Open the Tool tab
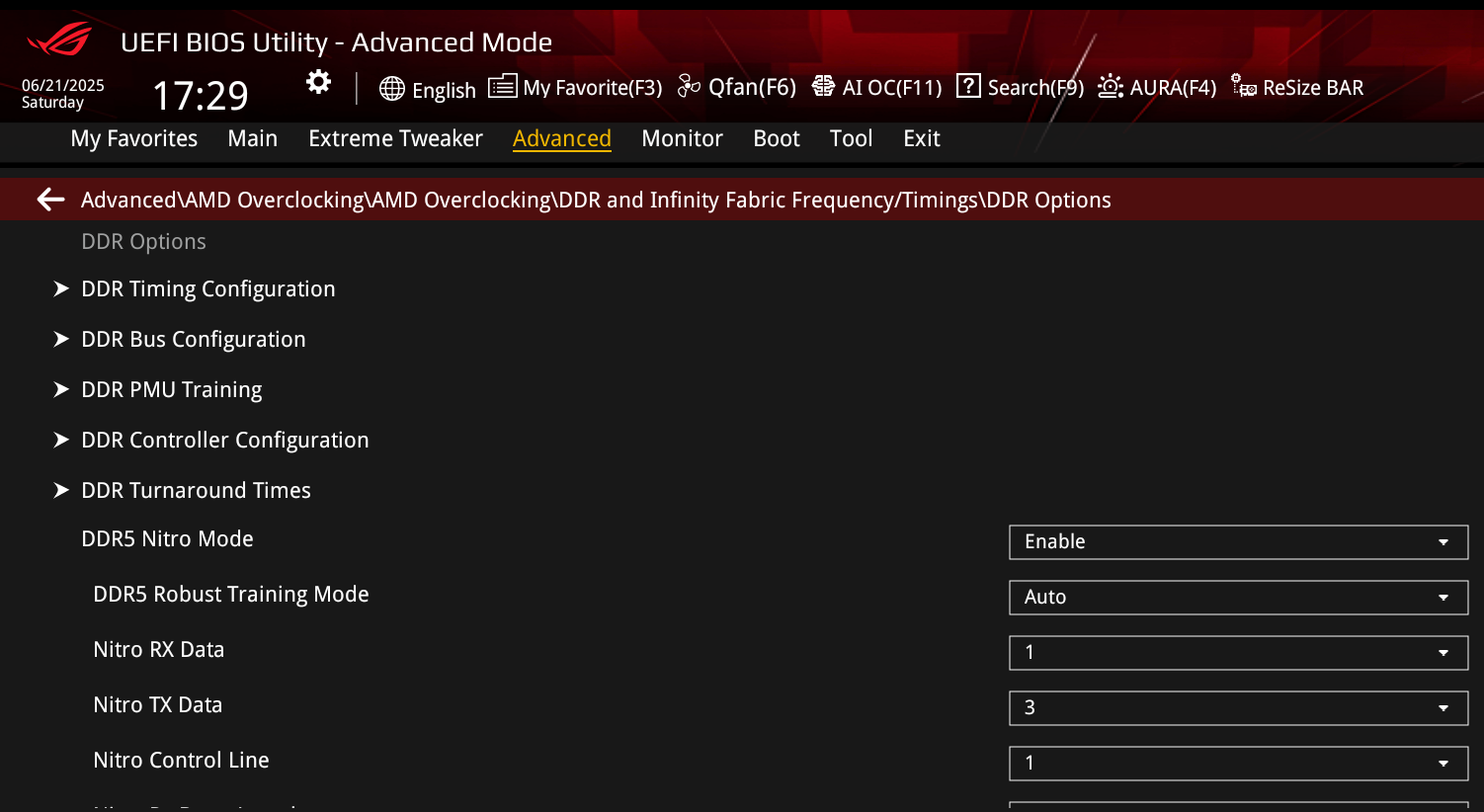Image resolution: width=1484 pixels, height=812 pixels. pyautogui.click(x=852, y=138)
